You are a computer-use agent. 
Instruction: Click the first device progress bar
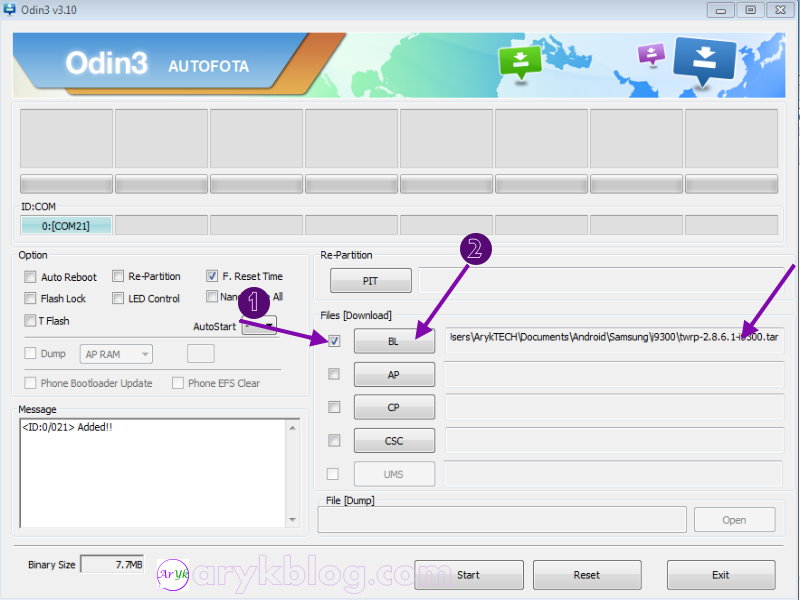pos(66,184)
